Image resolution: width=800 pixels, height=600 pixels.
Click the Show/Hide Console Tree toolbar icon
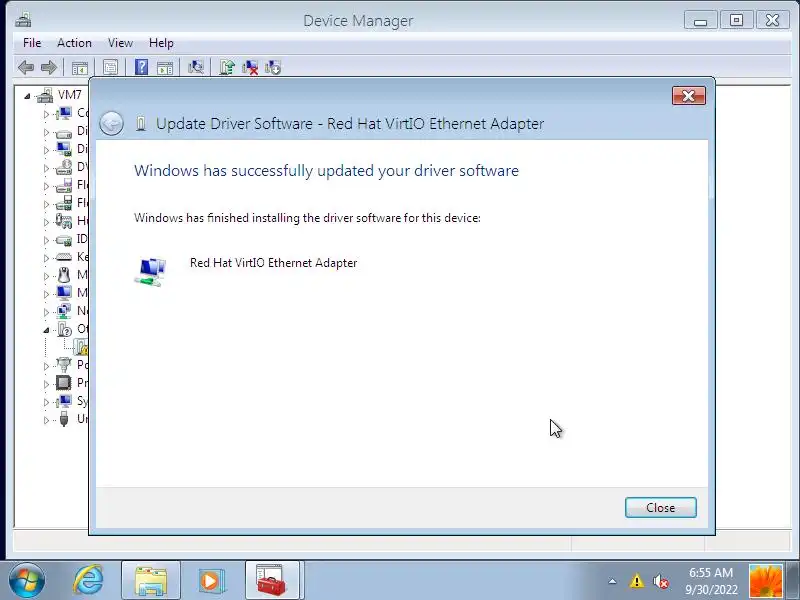coord(80,67)
